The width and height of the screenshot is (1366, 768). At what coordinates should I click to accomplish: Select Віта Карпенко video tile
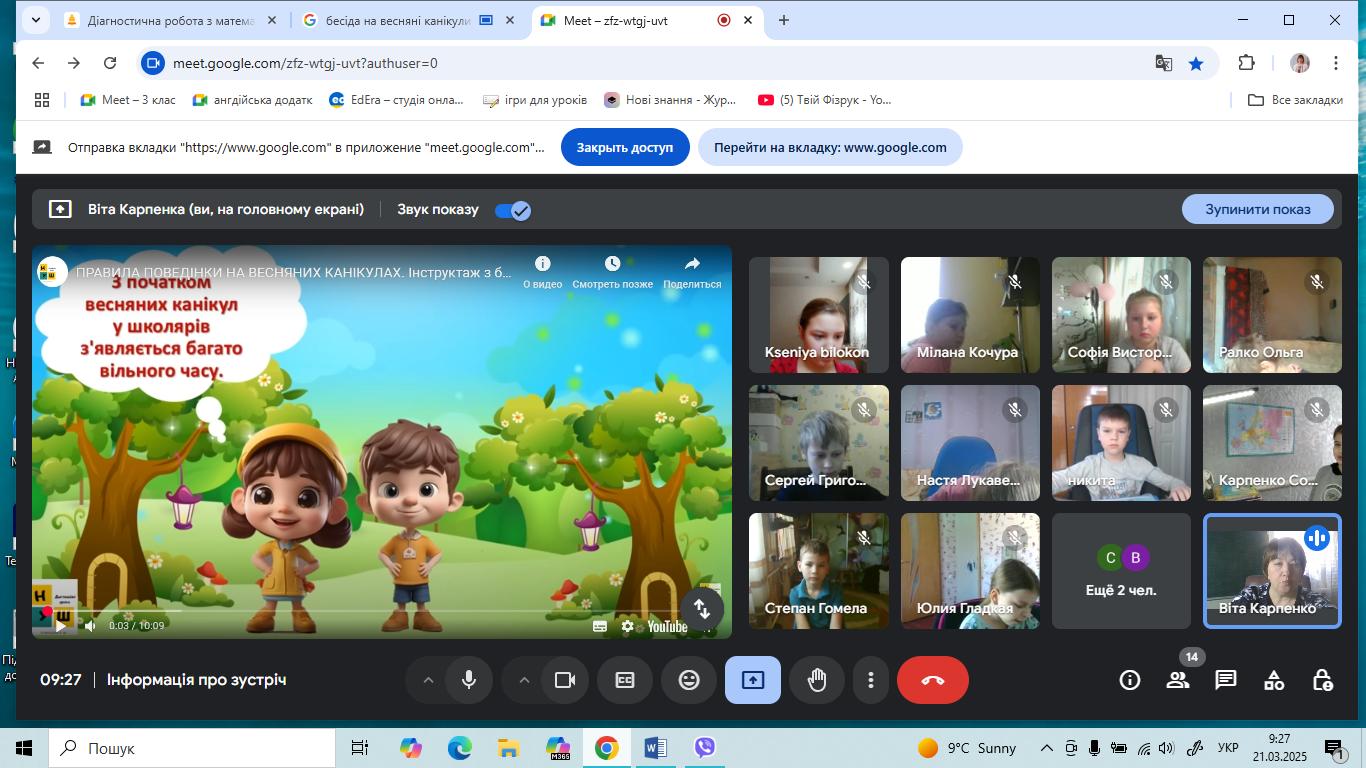coord(1272,571)
